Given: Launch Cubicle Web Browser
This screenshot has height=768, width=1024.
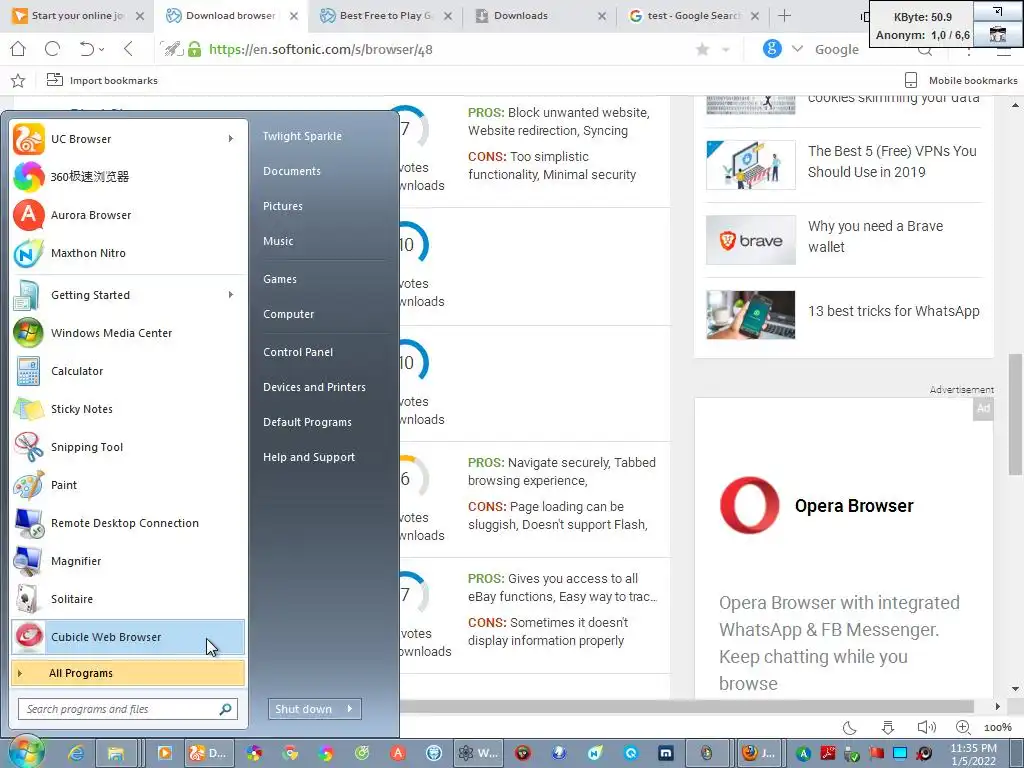Looking at the screenshot, I should pos(128,637).
